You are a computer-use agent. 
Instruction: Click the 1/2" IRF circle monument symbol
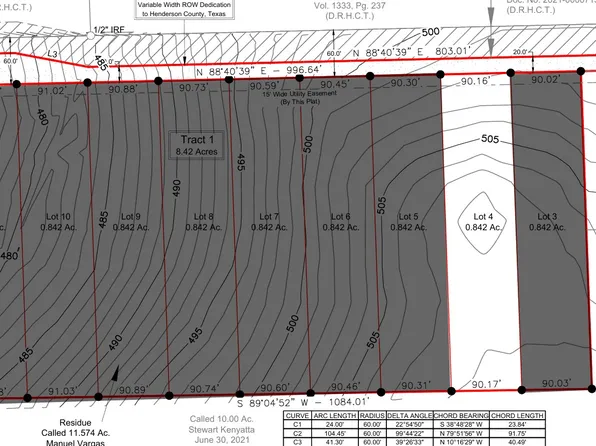coord(90,36)
